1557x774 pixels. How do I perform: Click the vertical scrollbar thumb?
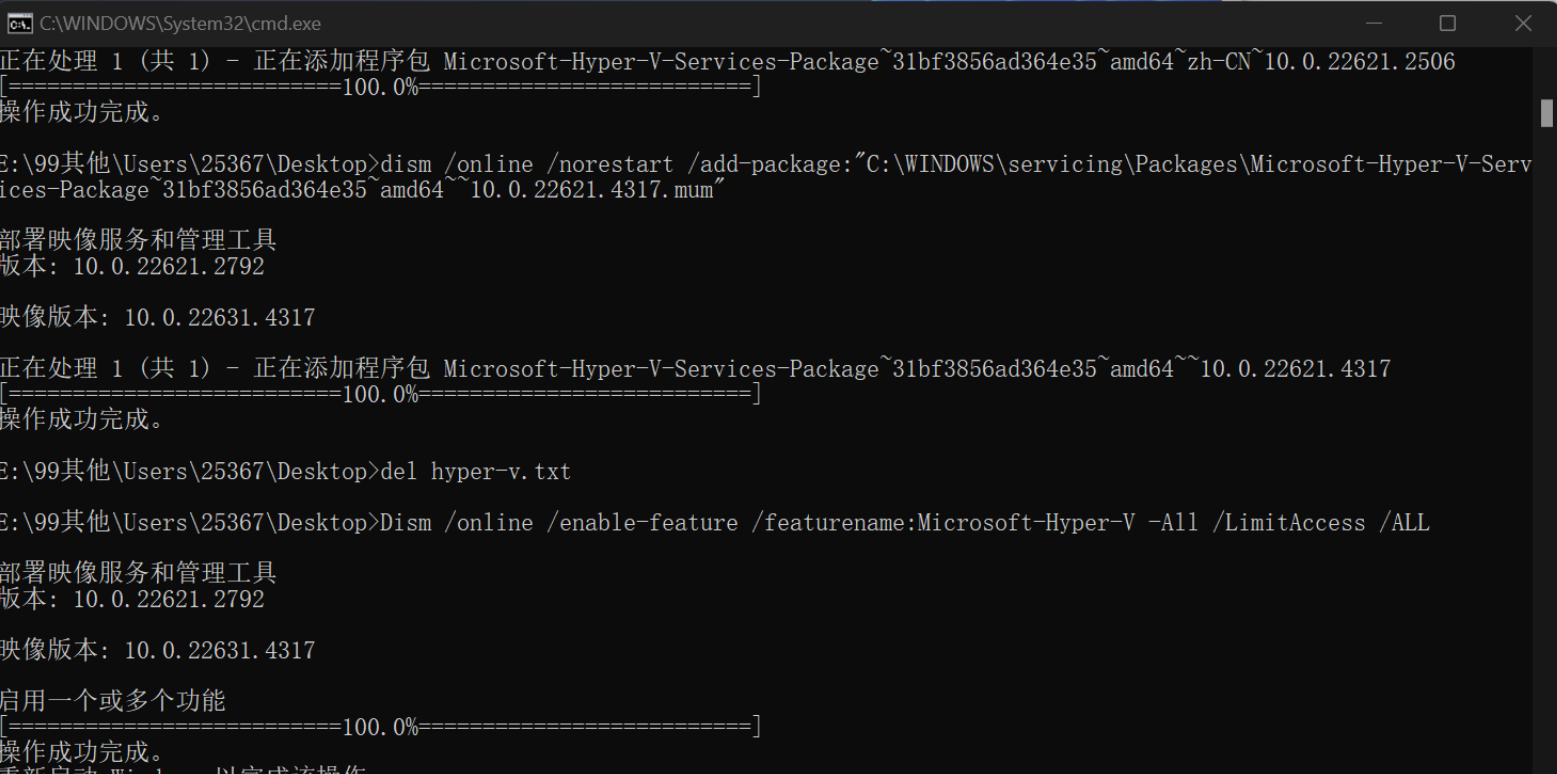pos(1546,112)
